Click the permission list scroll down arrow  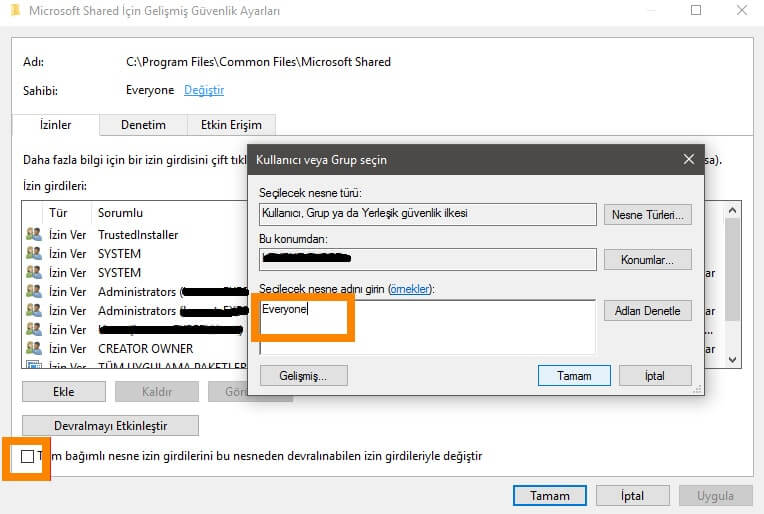(732, 360)
